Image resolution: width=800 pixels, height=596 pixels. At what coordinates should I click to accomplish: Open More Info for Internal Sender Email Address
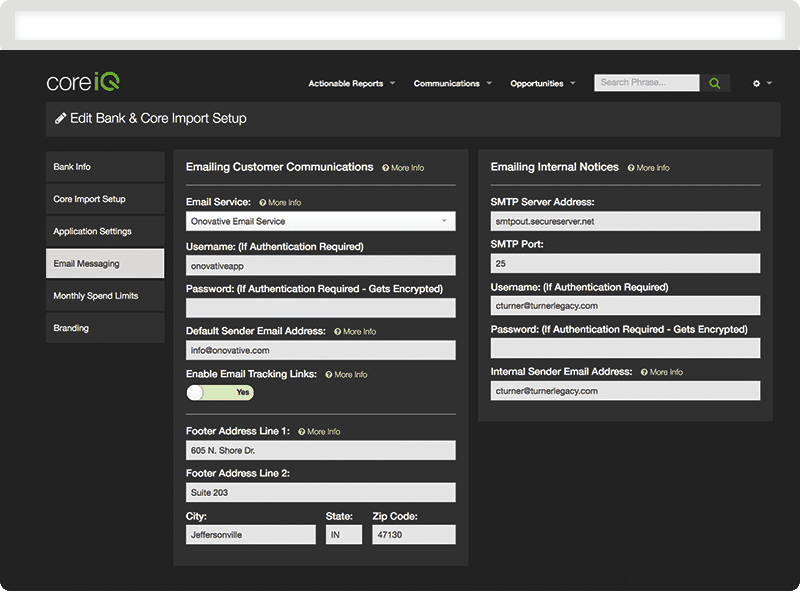pos(662,372)
